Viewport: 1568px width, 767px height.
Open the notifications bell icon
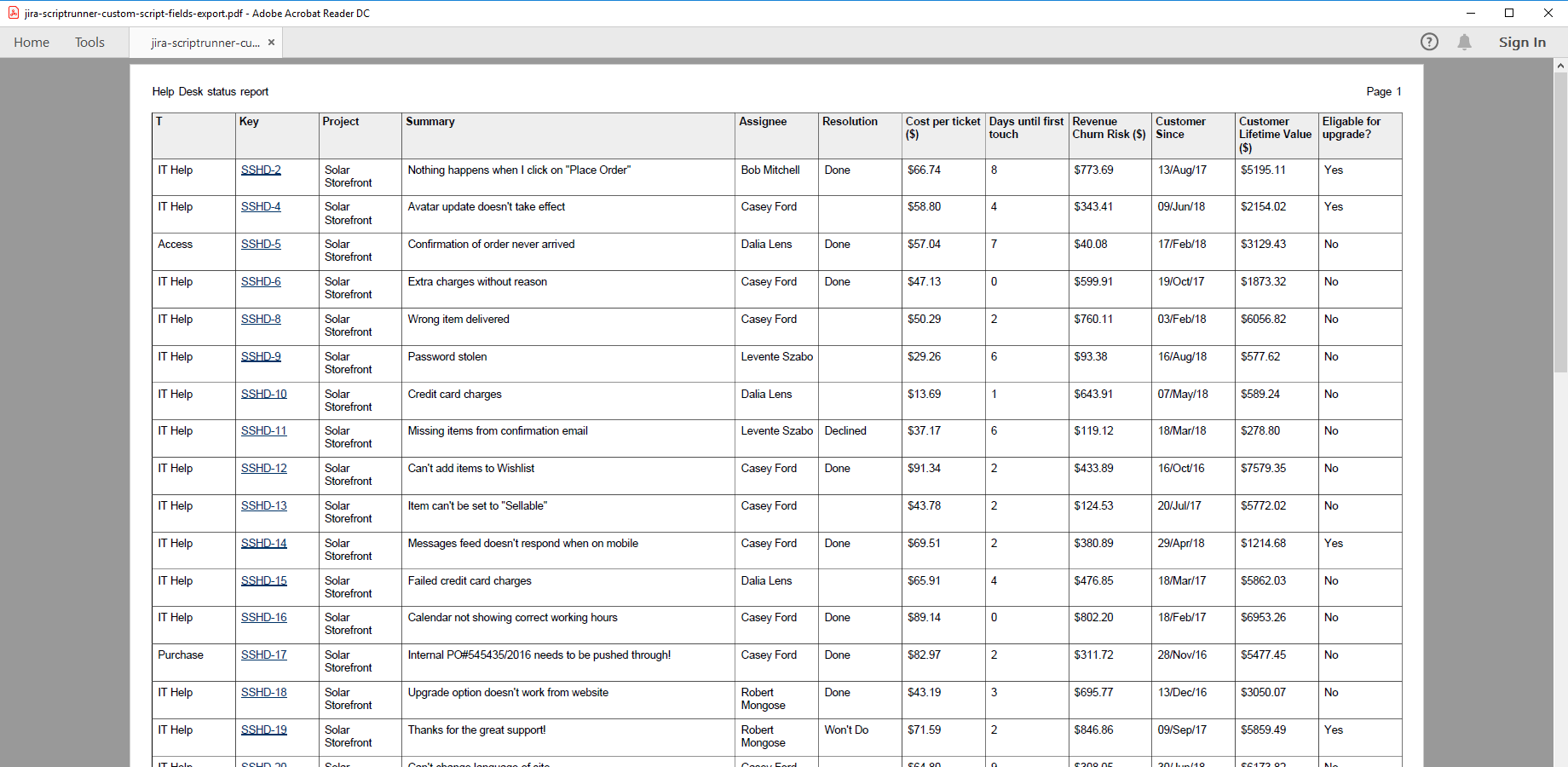click(1464, 42)
